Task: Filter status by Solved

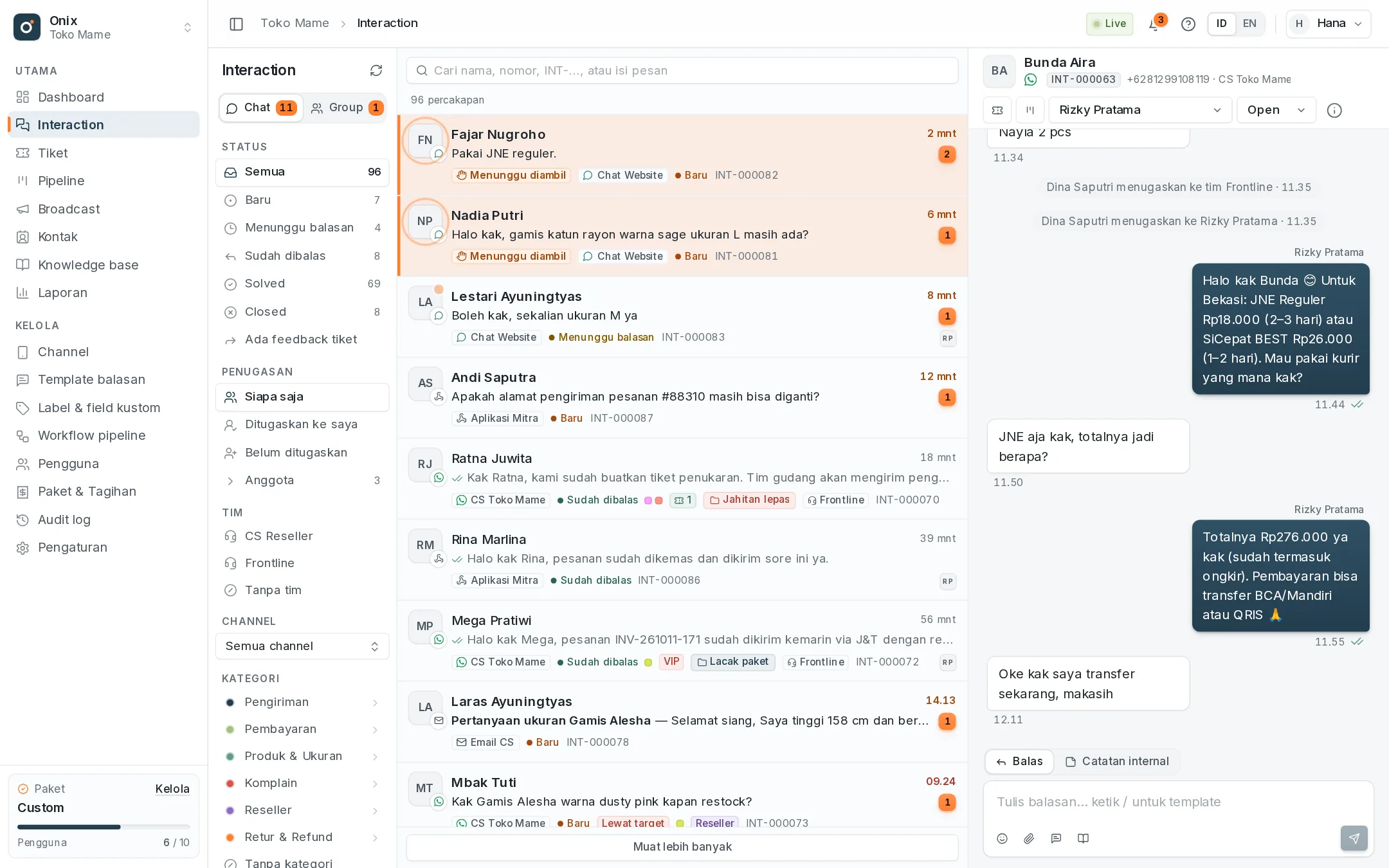Action: pos(302,284)
